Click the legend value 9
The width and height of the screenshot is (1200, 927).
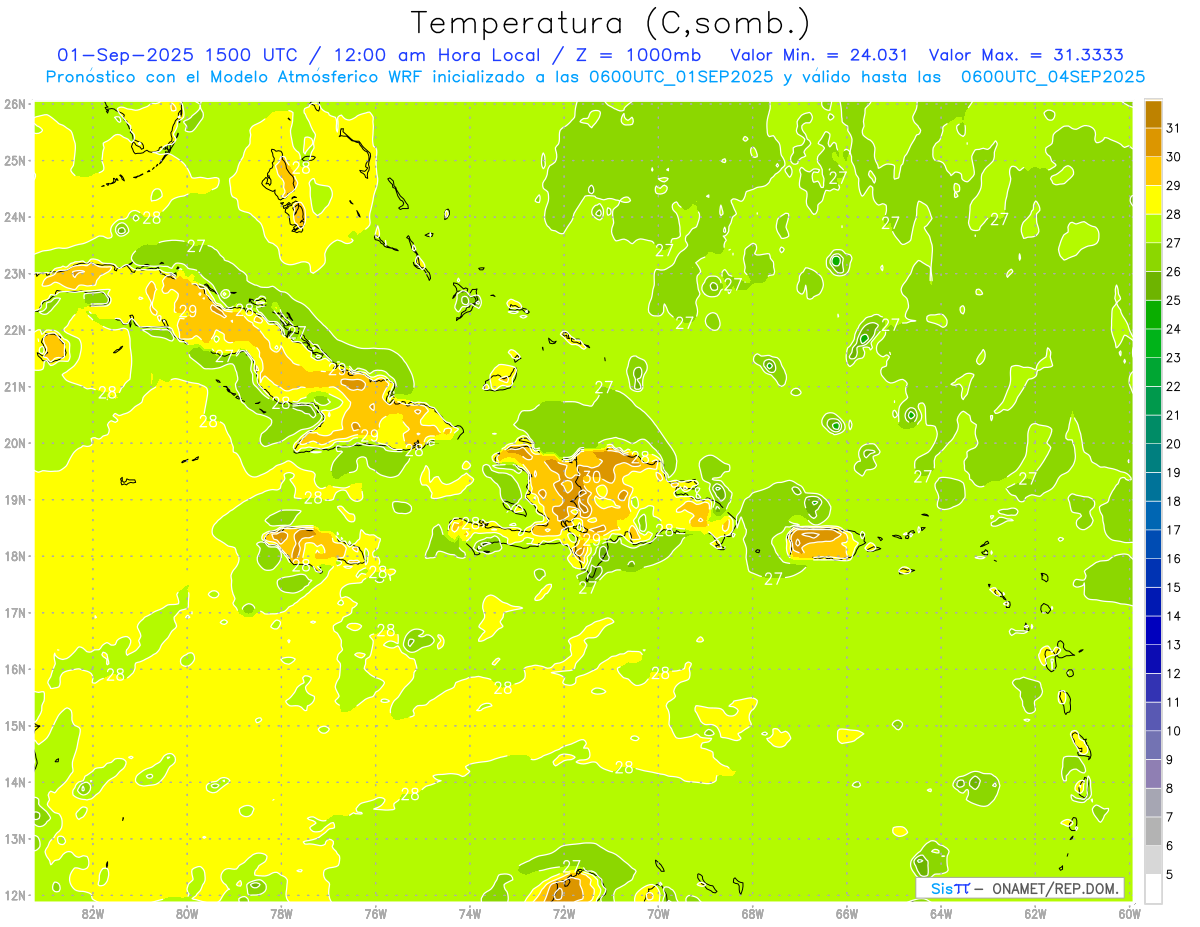click(1170, 760)
